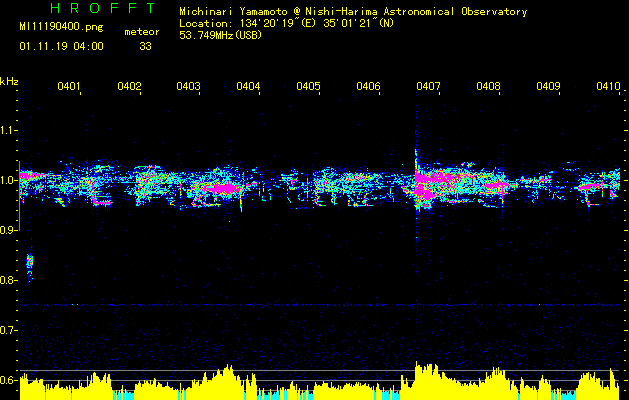This screenshot has width=629, height=400.
Task: Click the meteor count 33
Action: [145, 47]
